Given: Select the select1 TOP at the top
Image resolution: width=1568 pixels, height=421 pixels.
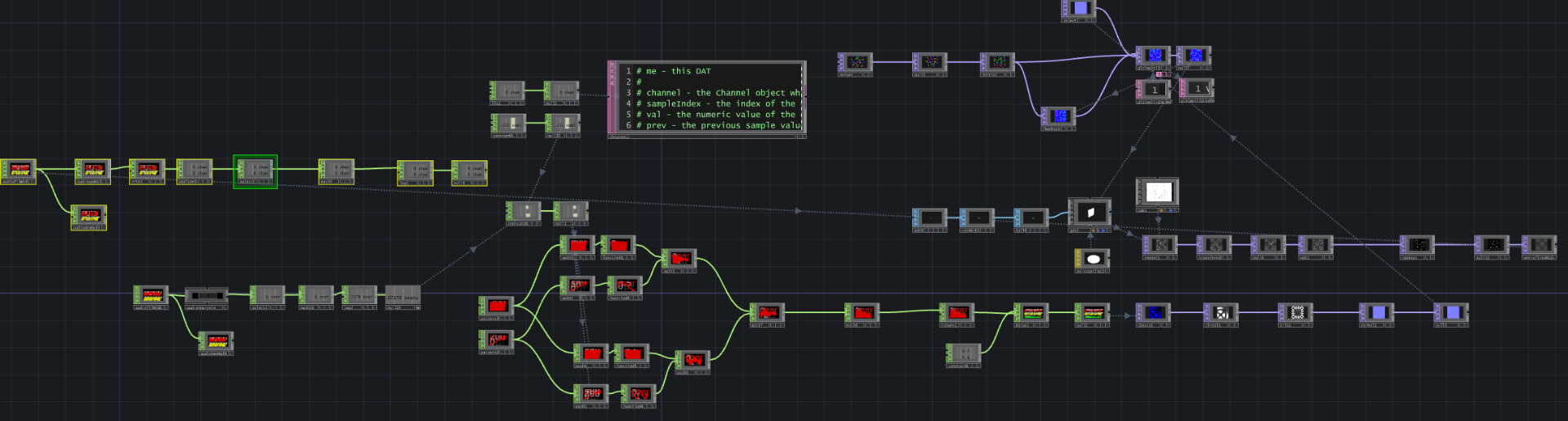Looking at the screenshot, I should tap(1079, 11).
